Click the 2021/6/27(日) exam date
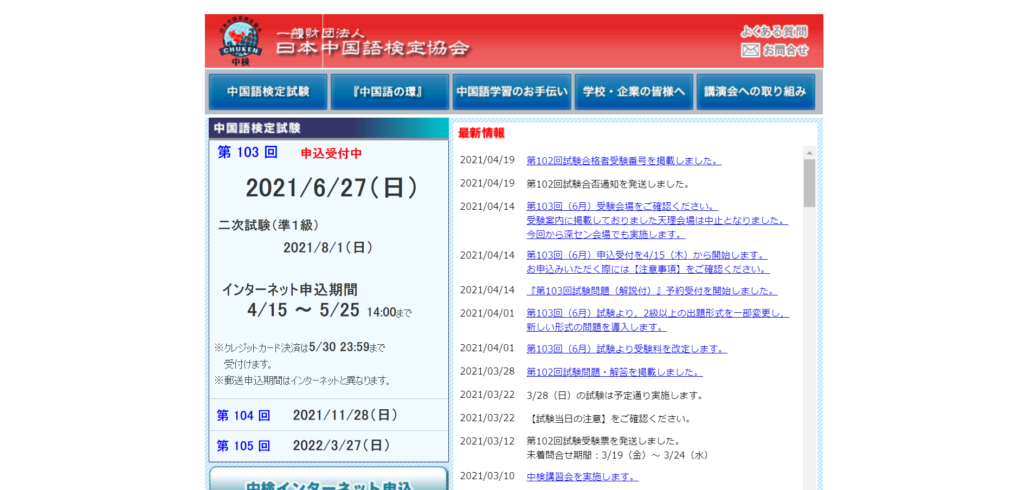1024x490 pixels. pos(331,188)
